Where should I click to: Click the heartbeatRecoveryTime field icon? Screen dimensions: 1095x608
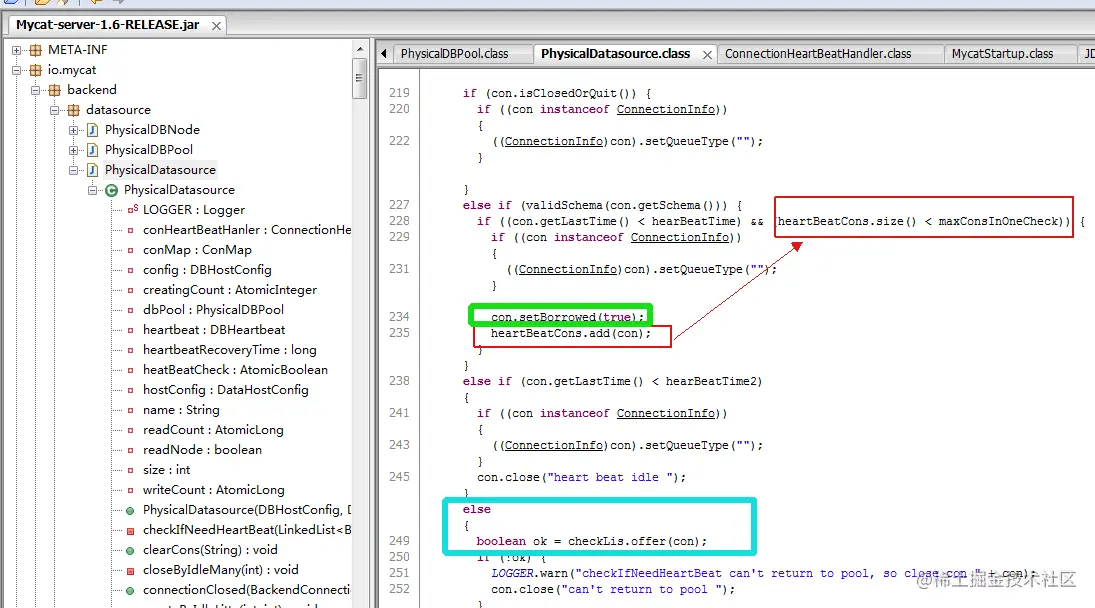click(131, 350)
